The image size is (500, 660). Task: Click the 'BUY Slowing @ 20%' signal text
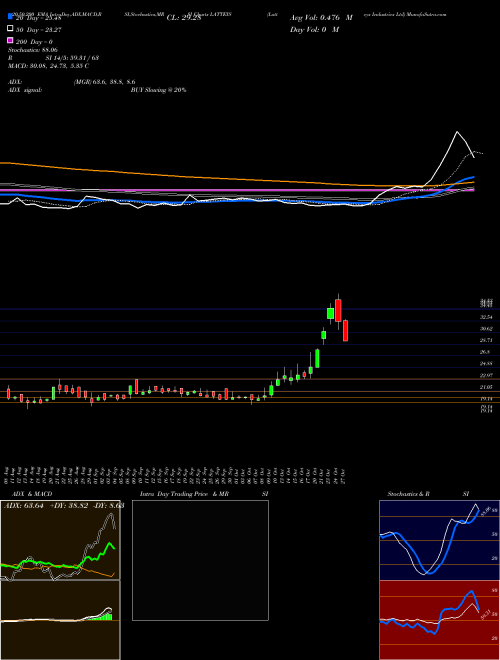(158, 90)
